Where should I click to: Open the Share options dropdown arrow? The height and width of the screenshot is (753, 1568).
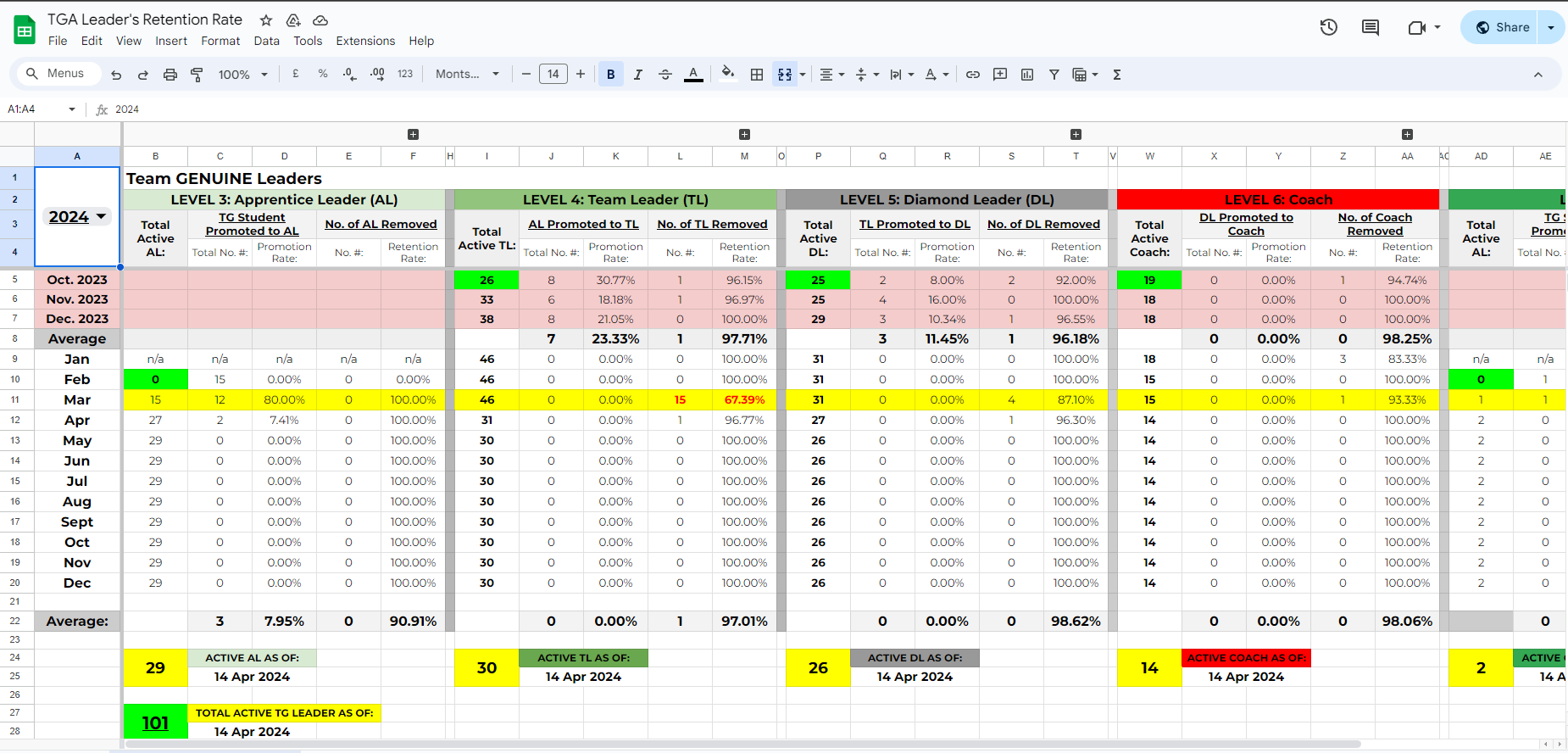click(1551, 27)
